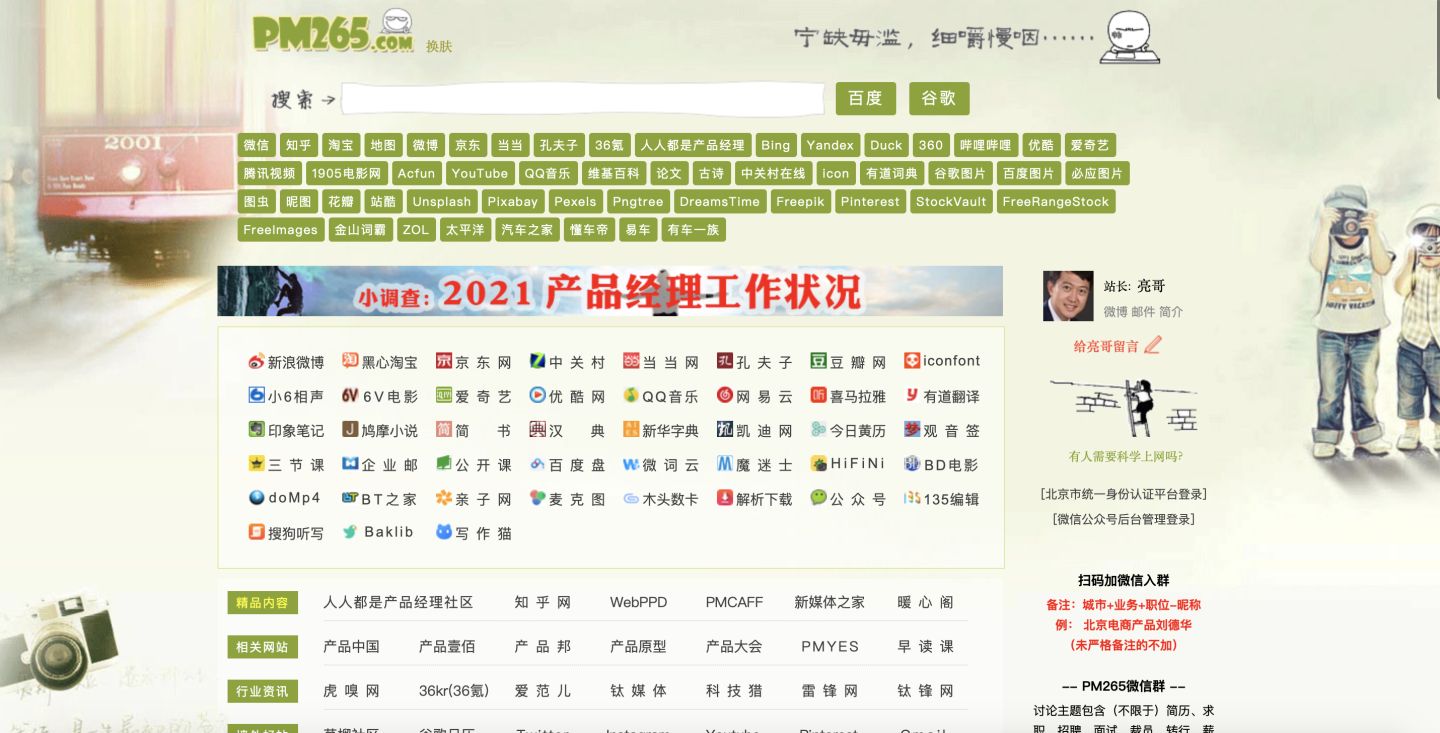Select the iconfont icon link
Image resolution: width=1440 pixels, height=733 pixels.
(x=942, y=360)
